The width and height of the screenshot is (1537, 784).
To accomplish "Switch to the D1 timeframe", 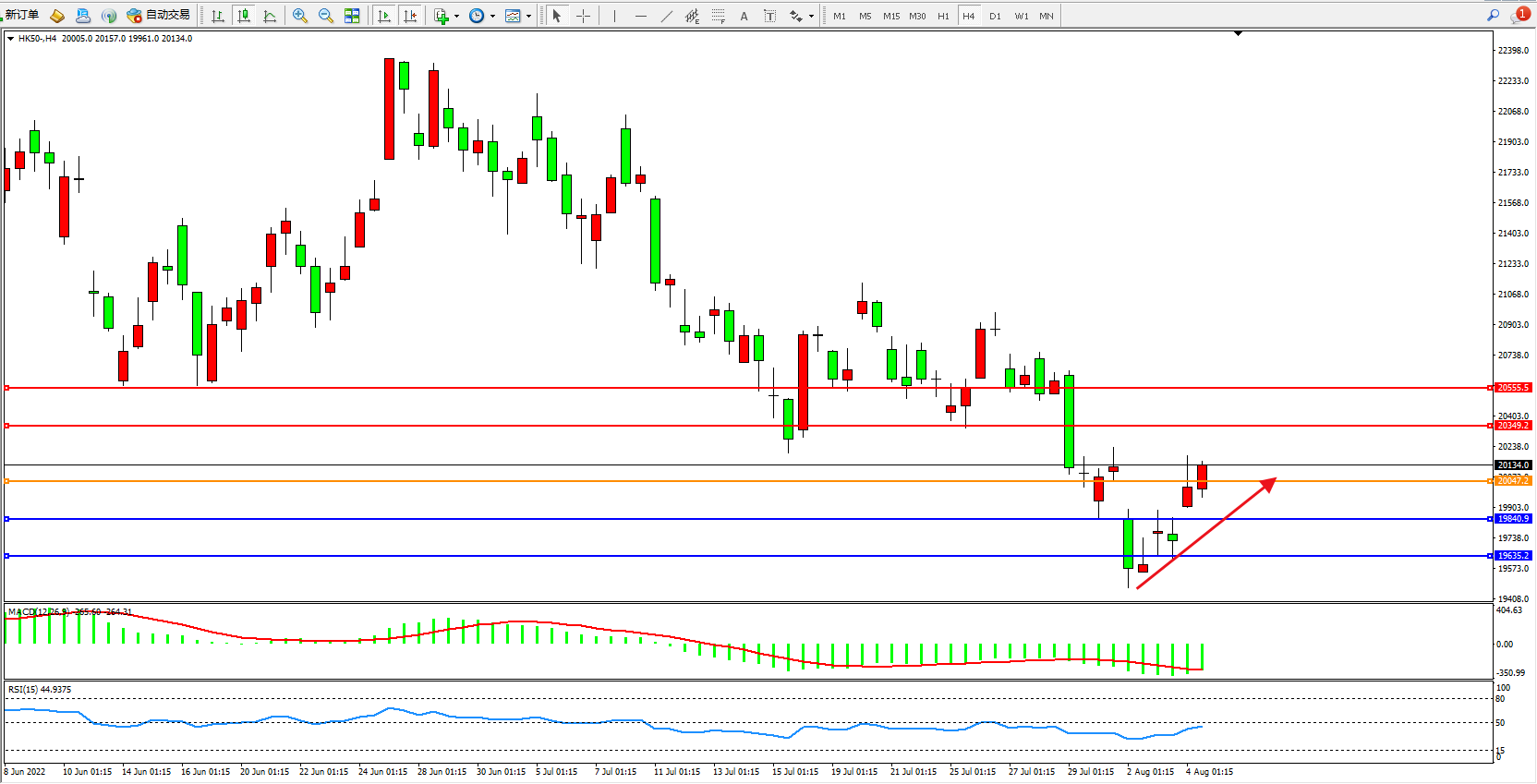I will tap(995, 16).
